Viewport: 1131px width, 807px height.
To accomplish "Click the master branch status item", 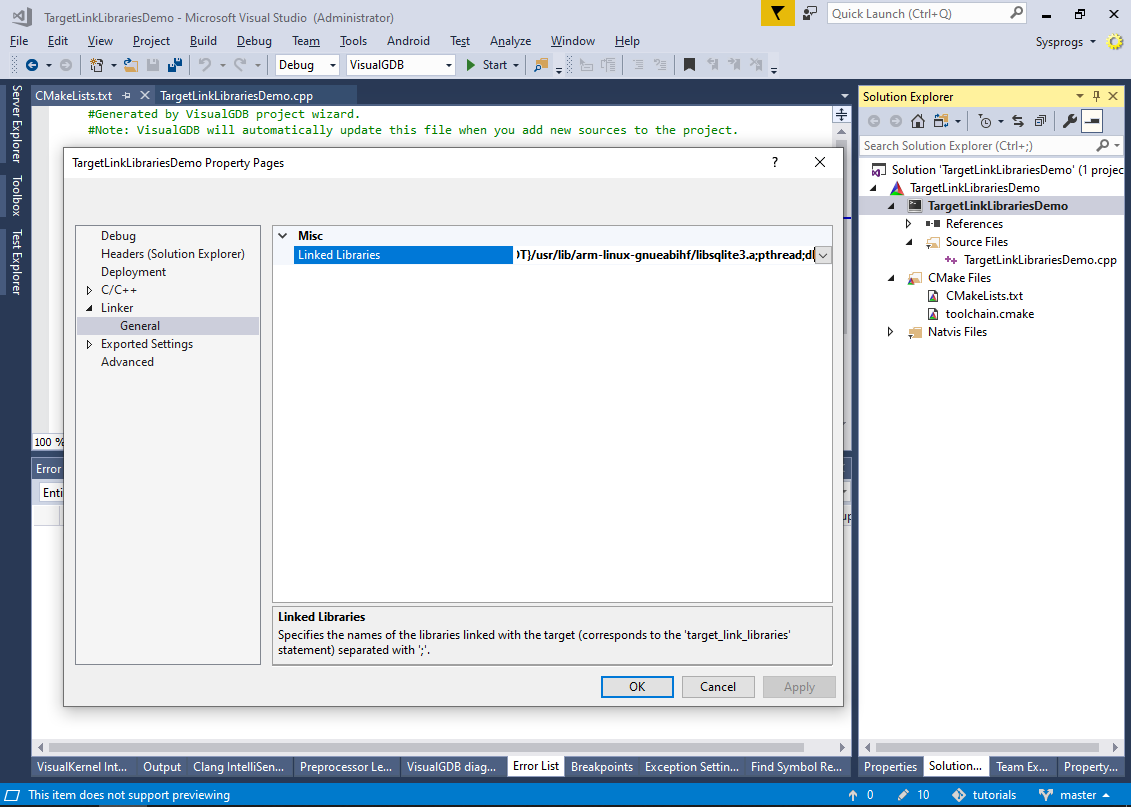I will click(x=1074, y=795).
